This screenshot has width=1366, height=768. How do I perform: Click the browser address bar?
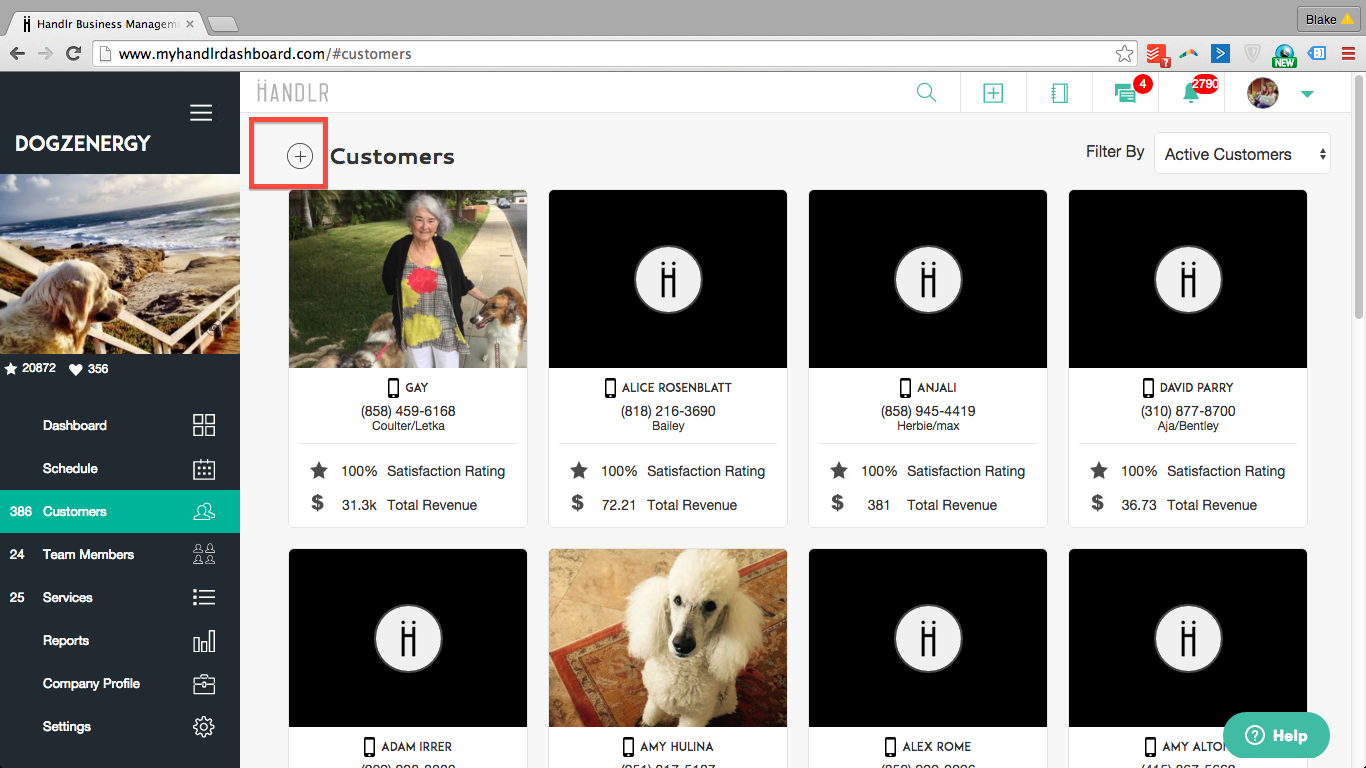coord(600,54)
